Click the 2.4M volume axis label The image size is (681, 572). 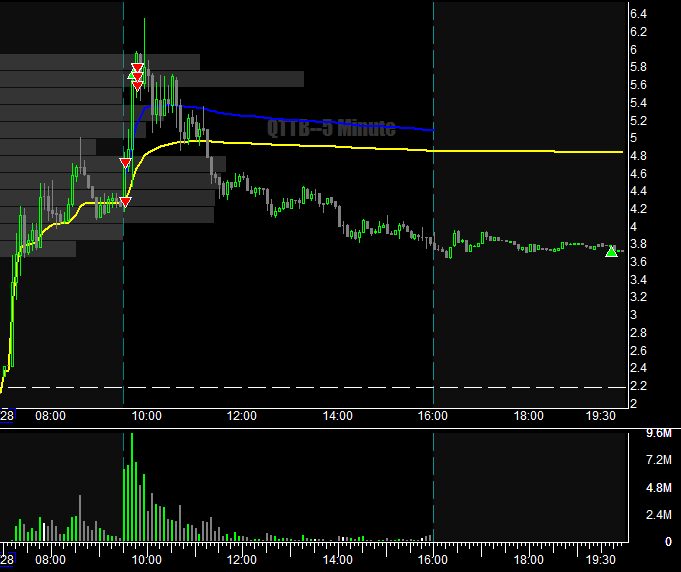click(659, 515)
